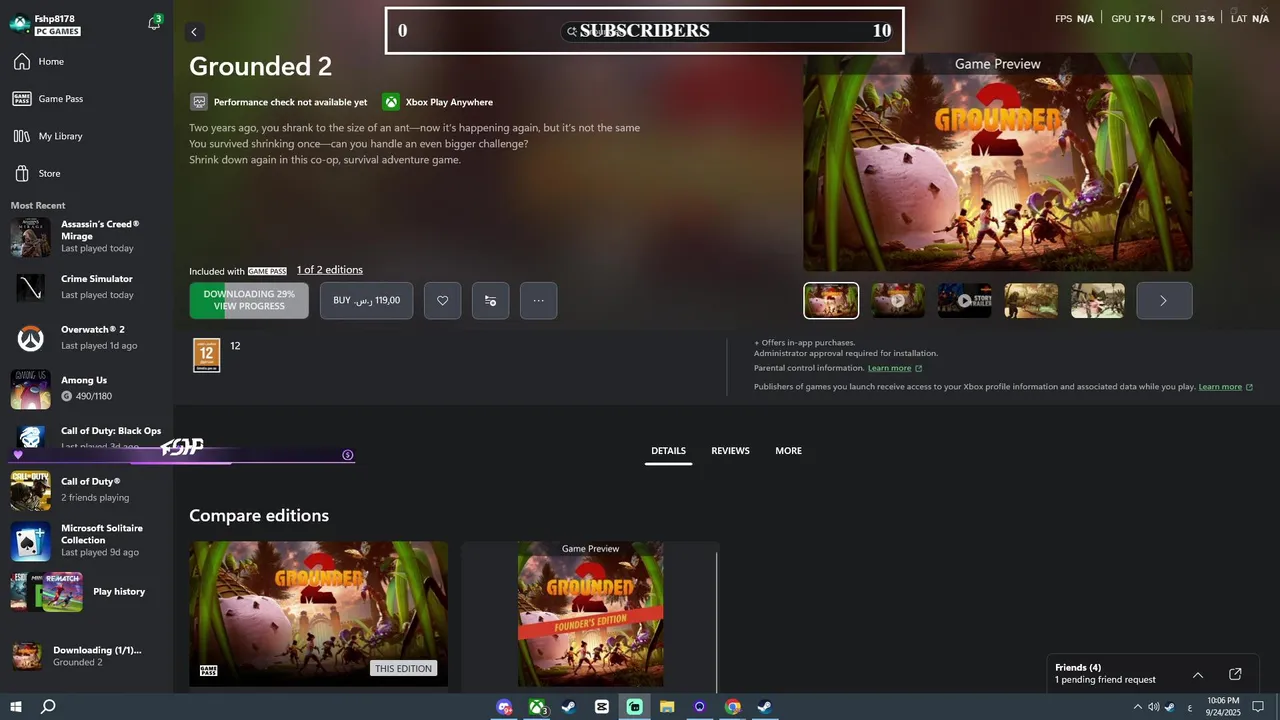Open the Fshp8178 profile avatar
The image size is (1280, 720).
point(20,24)
